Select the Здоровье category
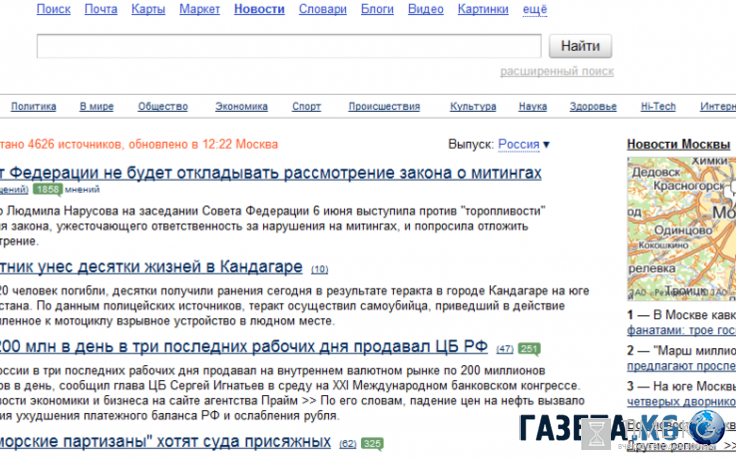 pos(593,107)
